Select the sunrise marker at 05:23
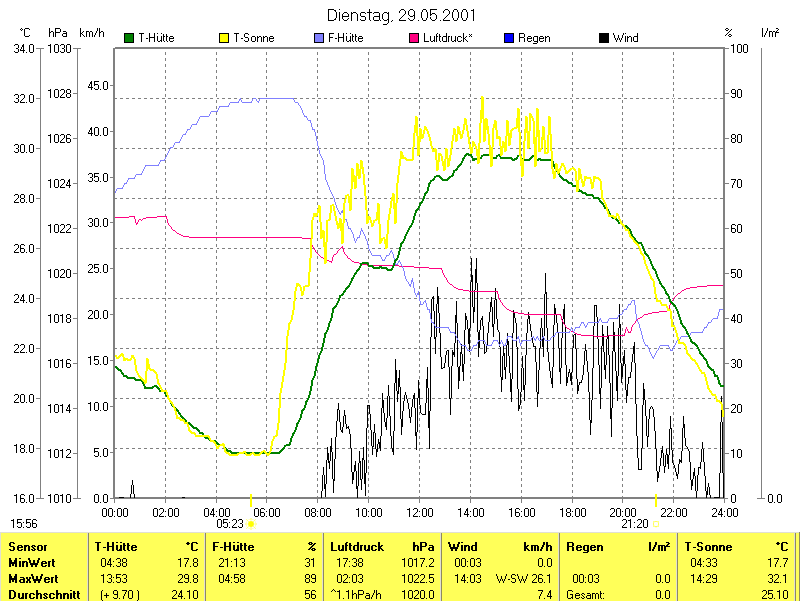Viewport: 800px width, 601px height. pos(251,523)
